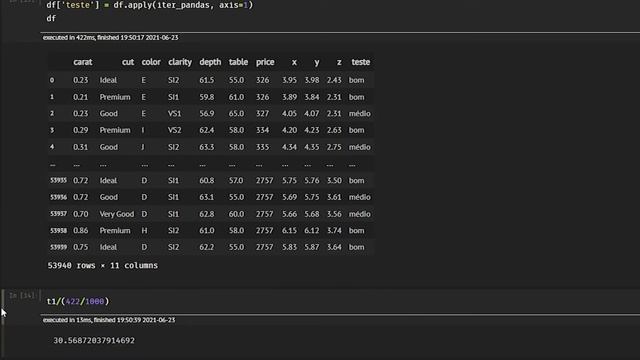Click carat value 0.86 in row 53938
The width and height of the screenshot is (640, 360).
80,231
